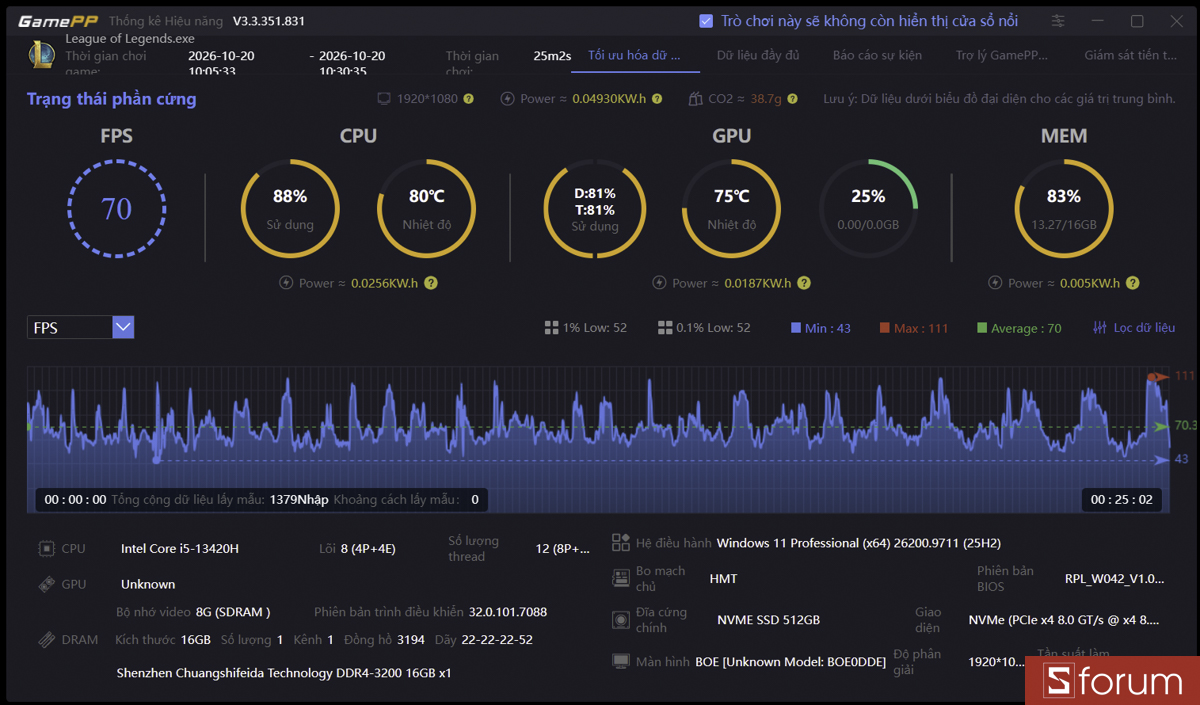Viewport: 1200px width, 705px height.
Task: Click the 1379Nhập sample count value
Action: (x=299, y=499)
